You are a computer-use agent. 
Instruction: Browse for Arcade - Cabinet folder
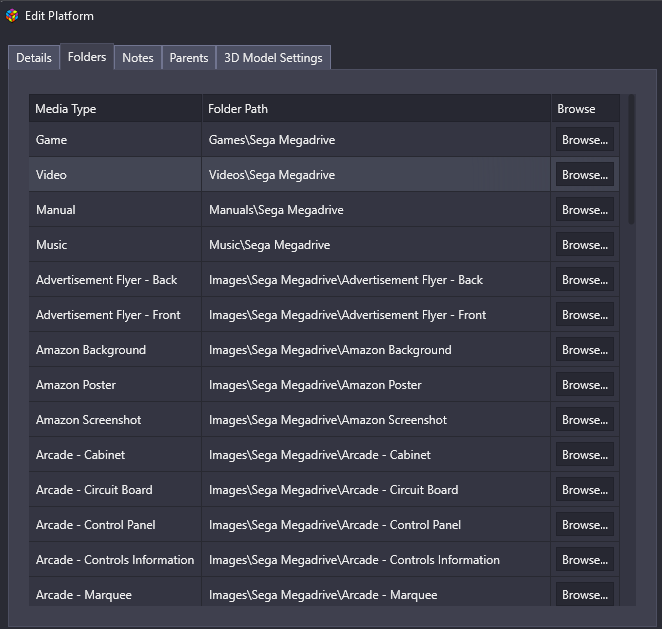point(585,455)
